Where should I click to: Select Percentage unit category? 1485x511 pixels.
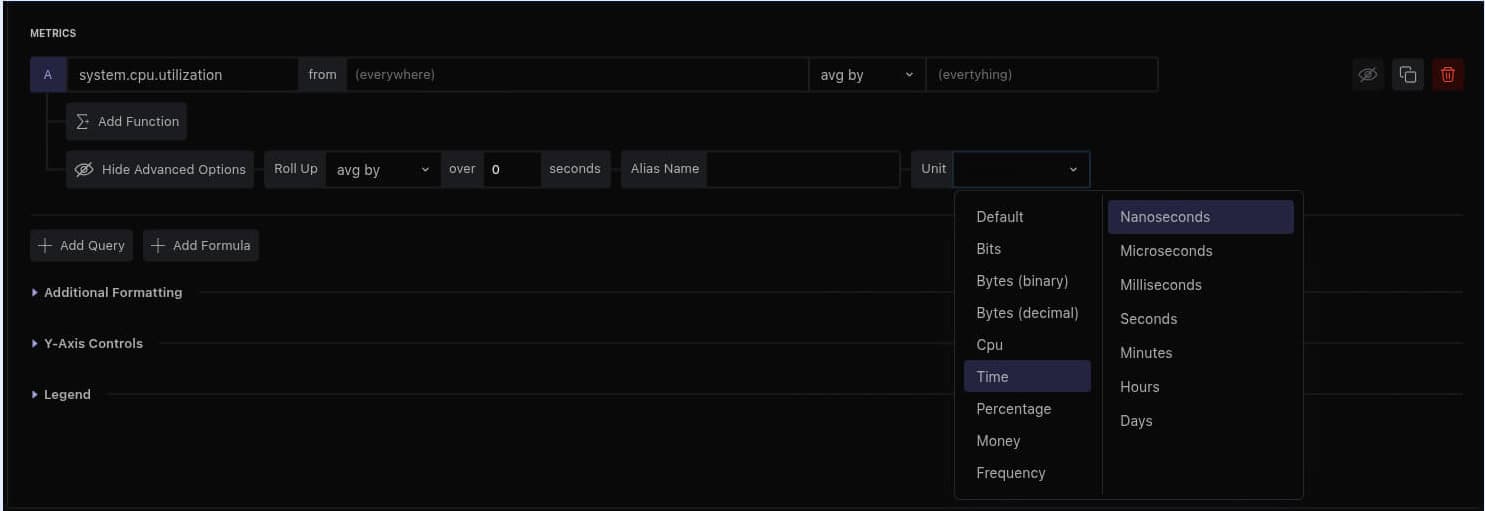click(x=1027, y=409)
